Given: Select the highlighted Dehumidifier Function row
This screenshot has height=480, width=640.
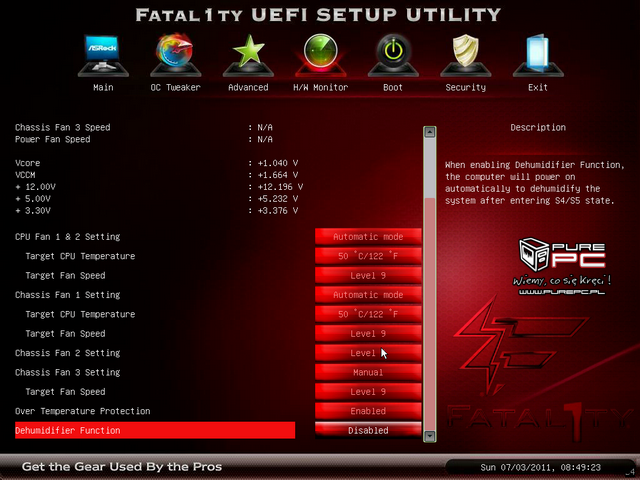Looking at the screenshot, I should [x=155, y=430].
